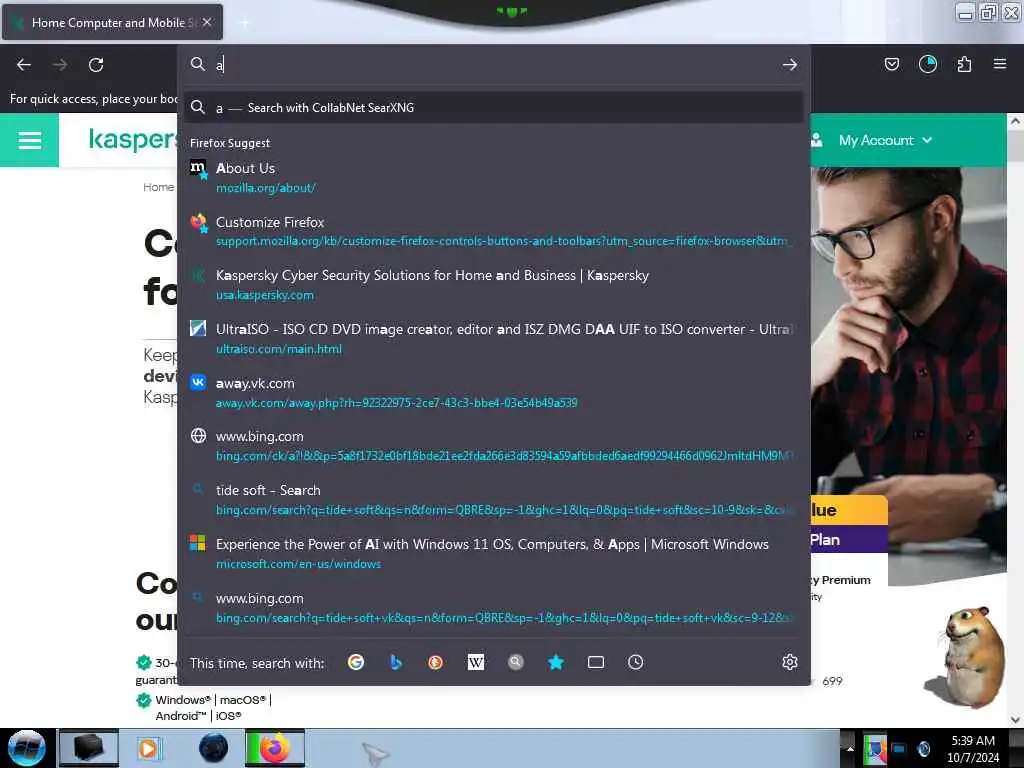Select the Home Computer and Mobile tab
This screenshot has height=768, width=1024.
[x=112, y=22]
